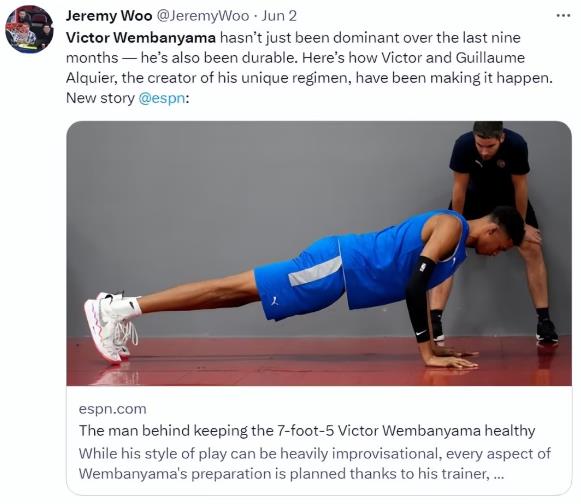Click the @espn mention

pos(162,98)
